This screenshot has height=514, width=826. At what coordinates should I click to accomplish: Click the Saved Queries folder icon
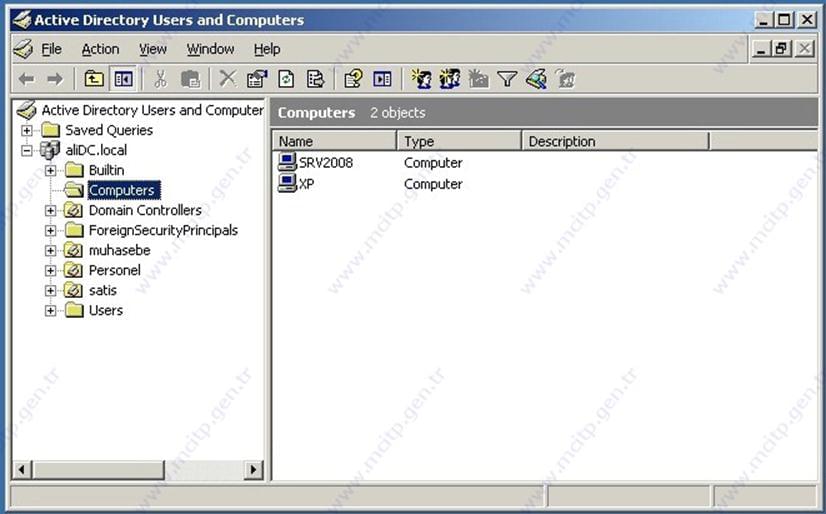(51, 130)
